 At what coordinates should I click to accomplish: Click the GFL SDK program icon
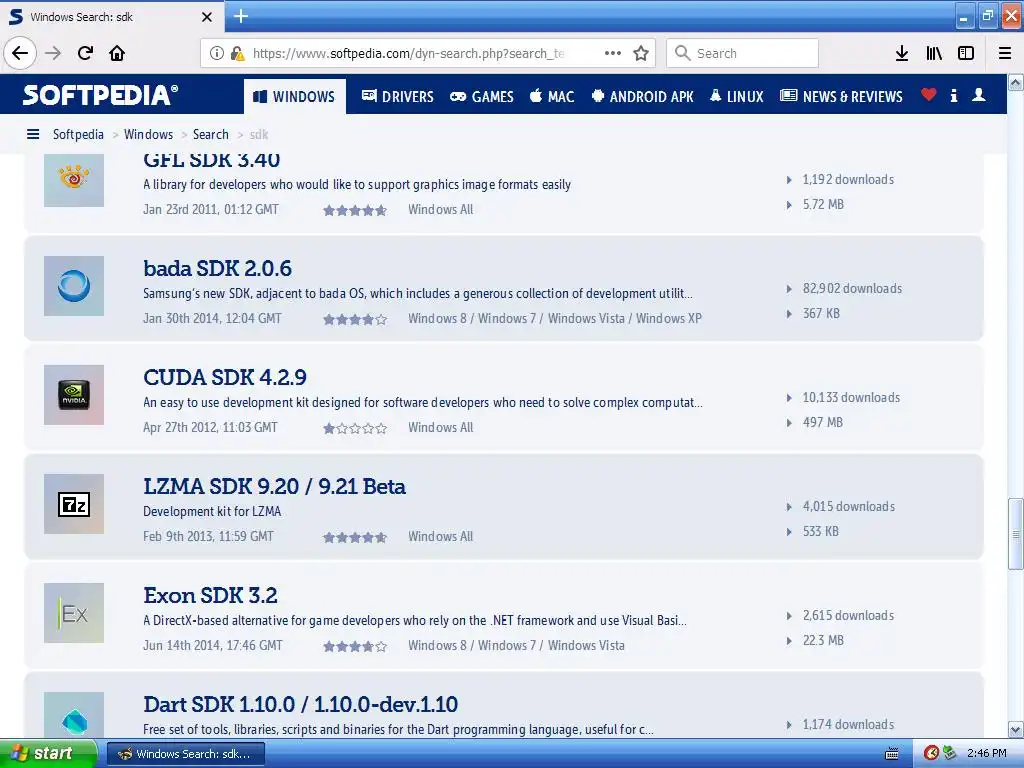coord(74,180)
